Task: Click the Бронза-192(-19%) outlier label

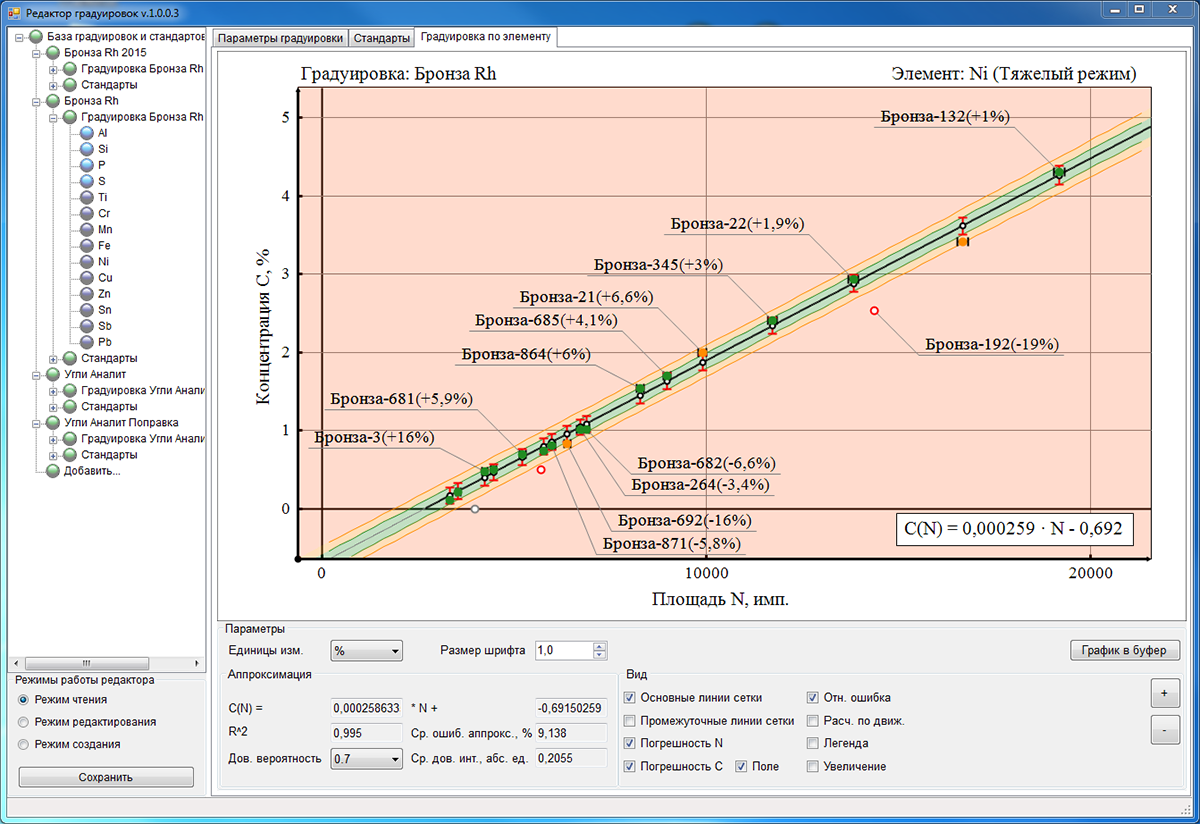Action: [x=992, y=344]
